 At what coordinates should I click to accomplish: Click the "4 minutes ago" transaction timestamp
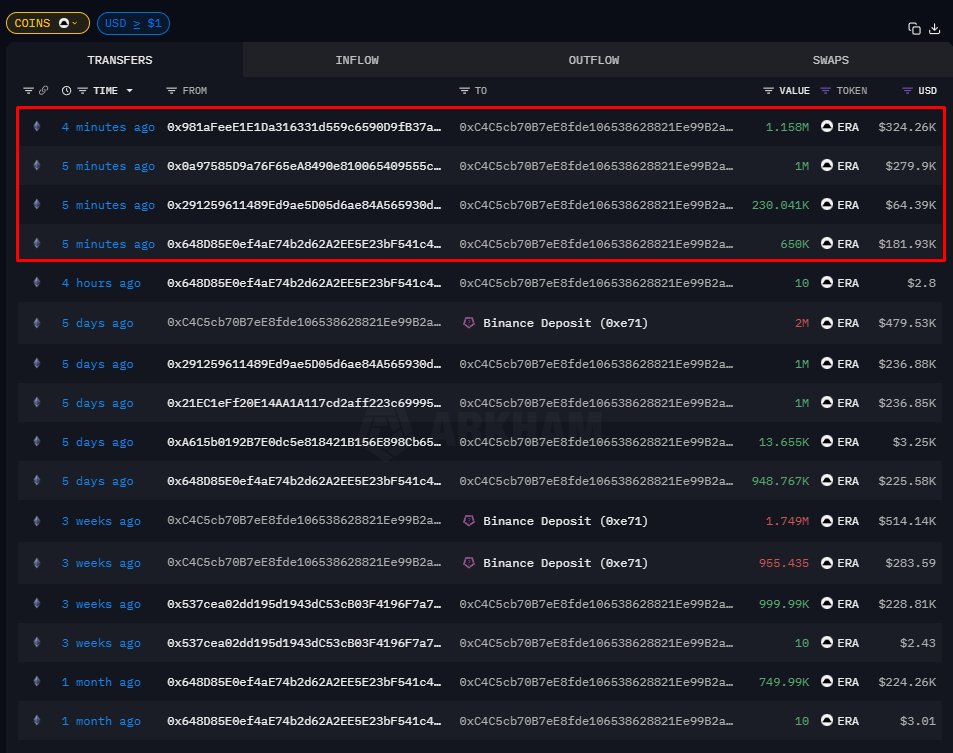[108, 127]
